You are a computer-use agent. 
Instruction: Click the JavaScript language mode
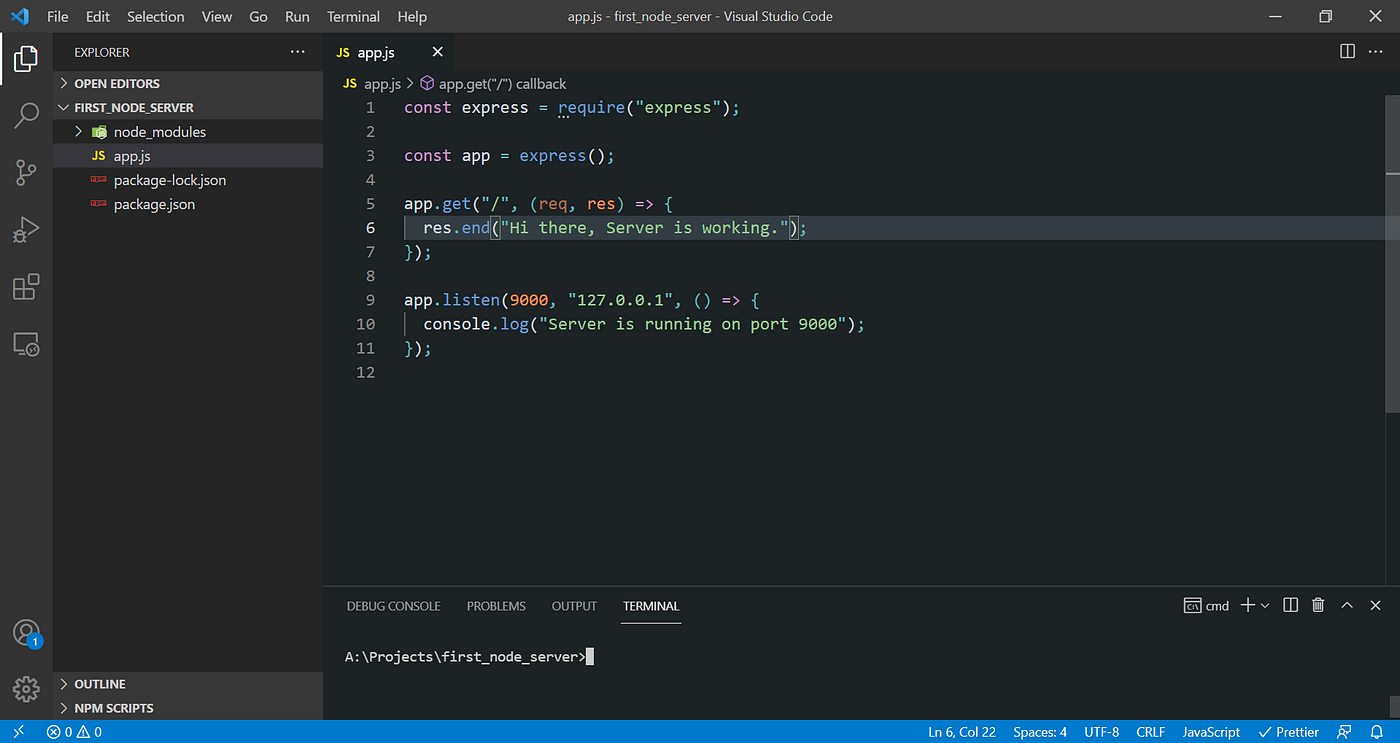[x=1211, y=732]
